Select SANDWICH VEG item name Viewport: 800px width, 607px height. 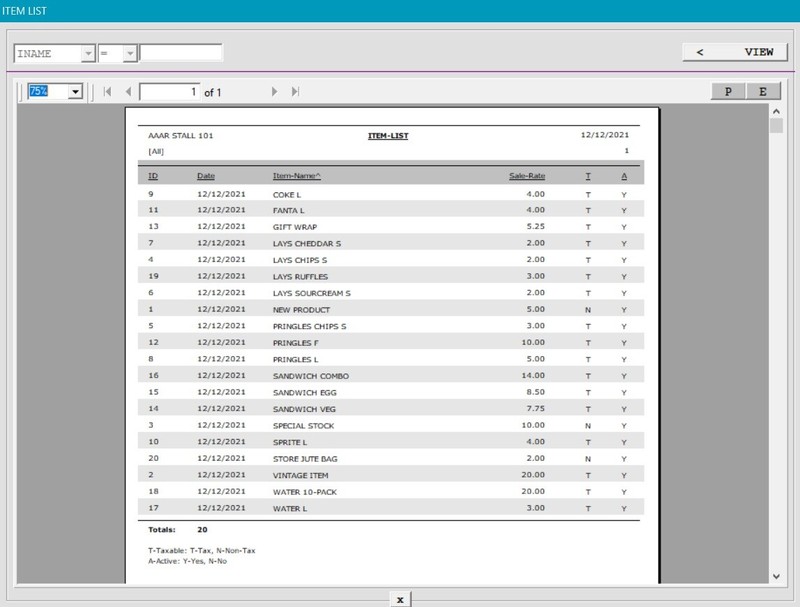click(304, 410)
